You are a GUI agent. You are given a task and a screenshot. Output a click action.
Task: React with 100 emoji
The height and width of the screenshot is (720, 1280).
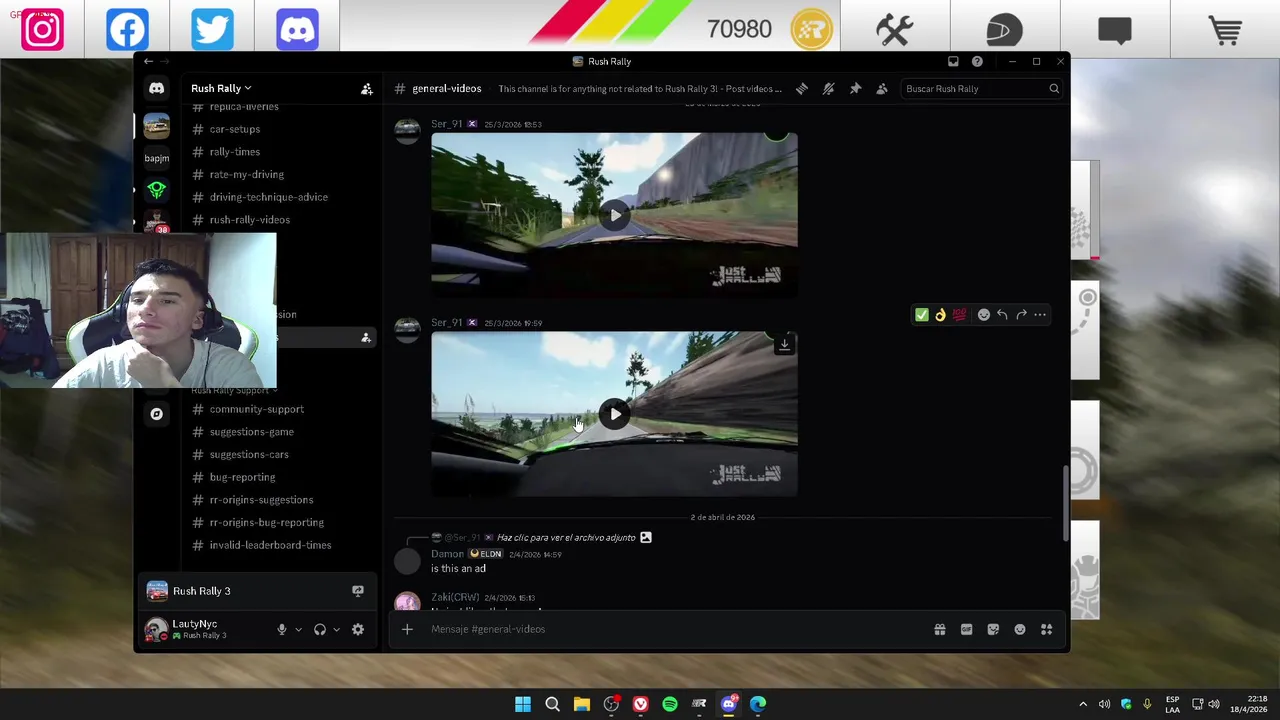point(959,315)
